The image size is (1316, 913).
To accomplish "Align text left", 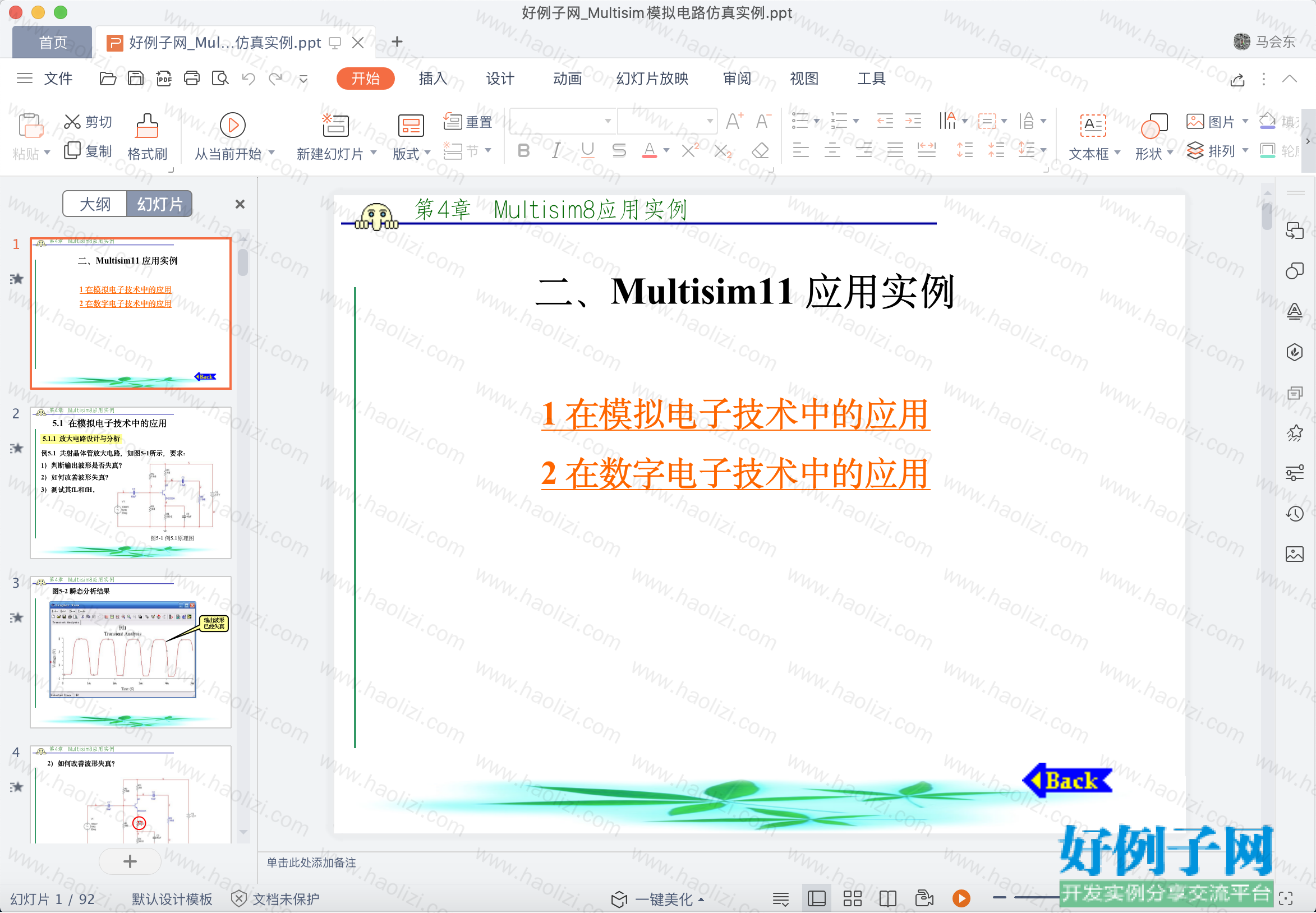I will pyautogui.click(x=801, y=151).
